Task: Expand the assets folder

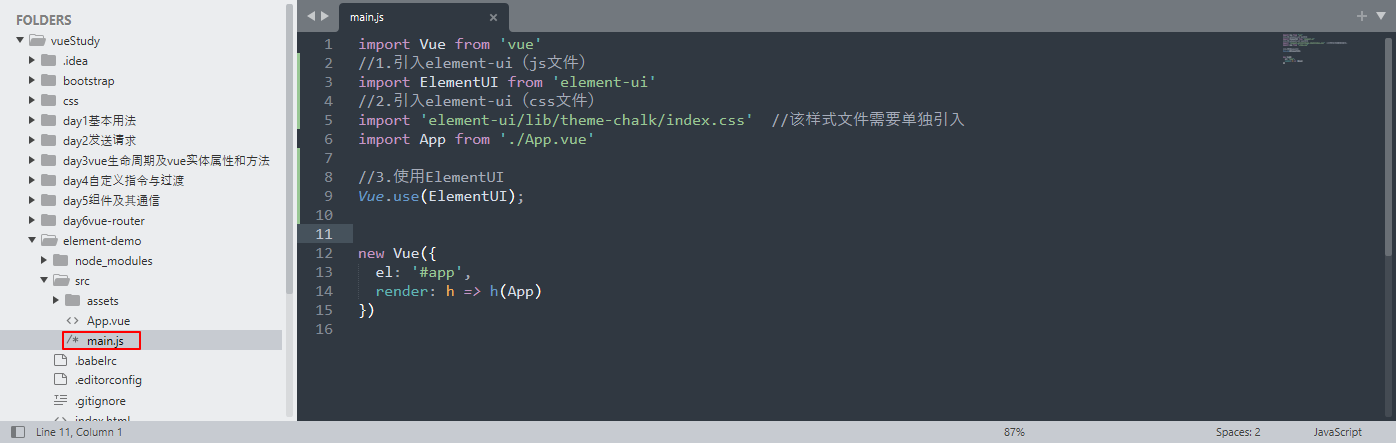Action: (x=56, y=300)
